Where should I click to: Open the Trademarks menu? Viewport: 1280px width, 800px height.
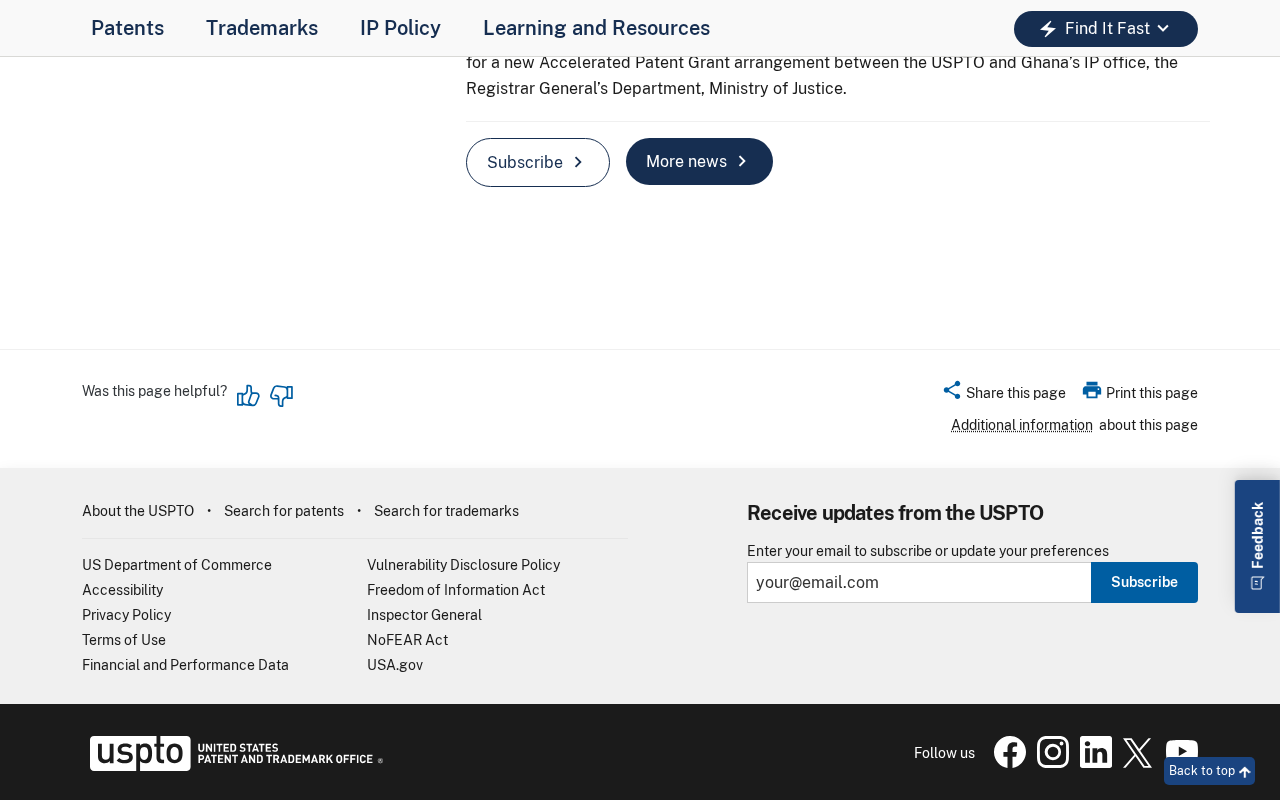tap(262, 28)
